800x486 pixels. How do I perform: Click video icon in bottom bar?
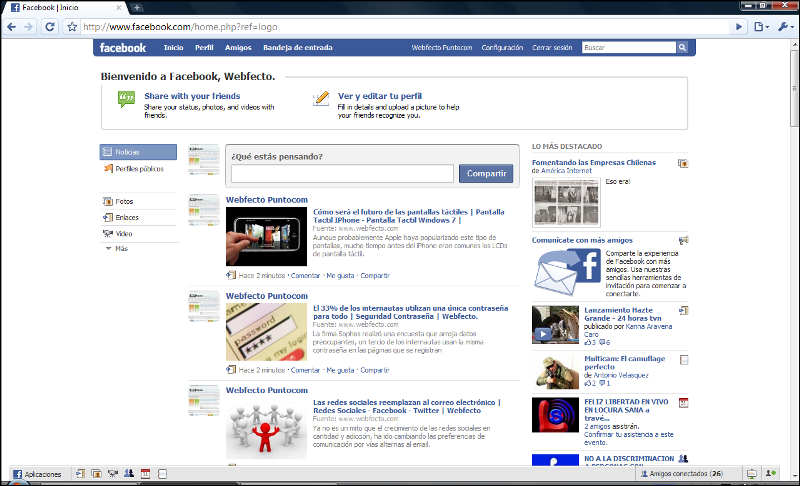[x=113, y=474]
